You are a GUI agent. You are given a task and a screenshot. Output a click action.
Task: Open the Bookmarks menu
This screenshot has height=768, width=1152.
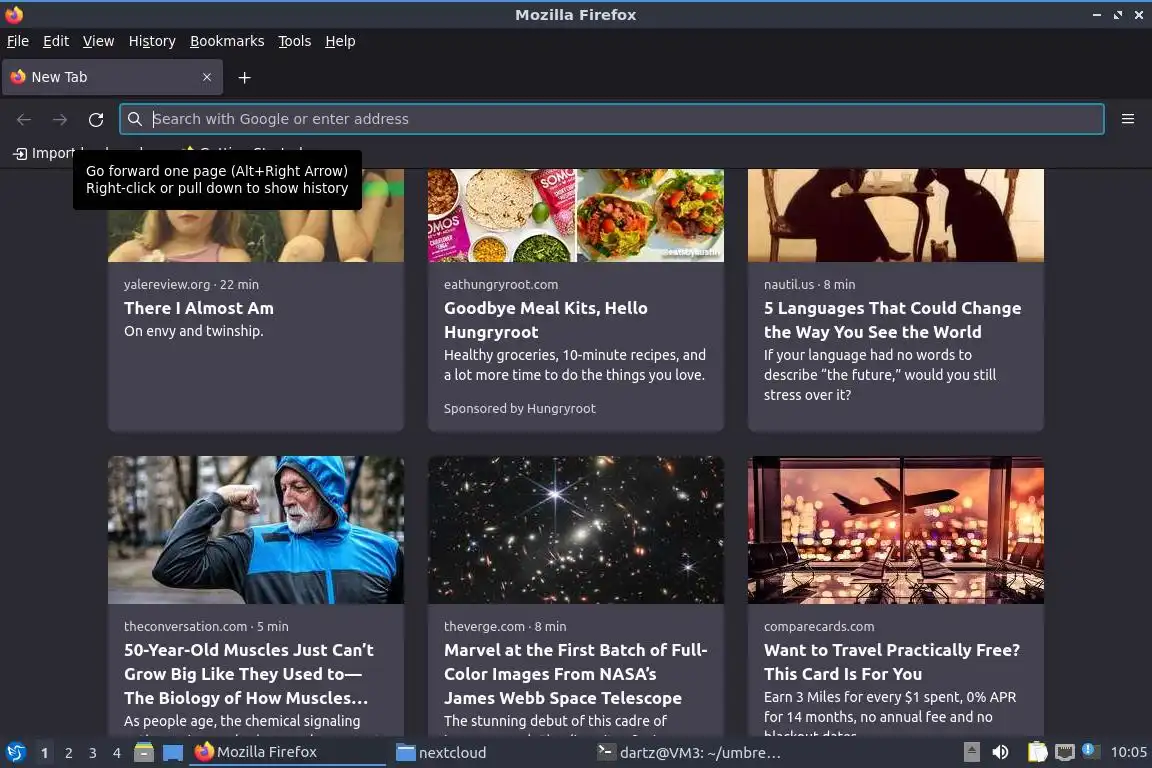227,41
